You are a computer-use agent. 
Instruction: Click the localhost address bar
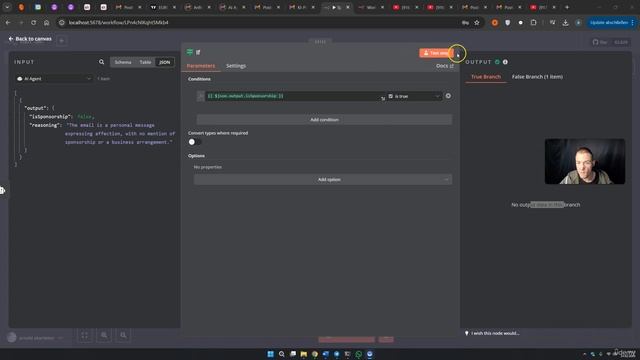(261, 22)
